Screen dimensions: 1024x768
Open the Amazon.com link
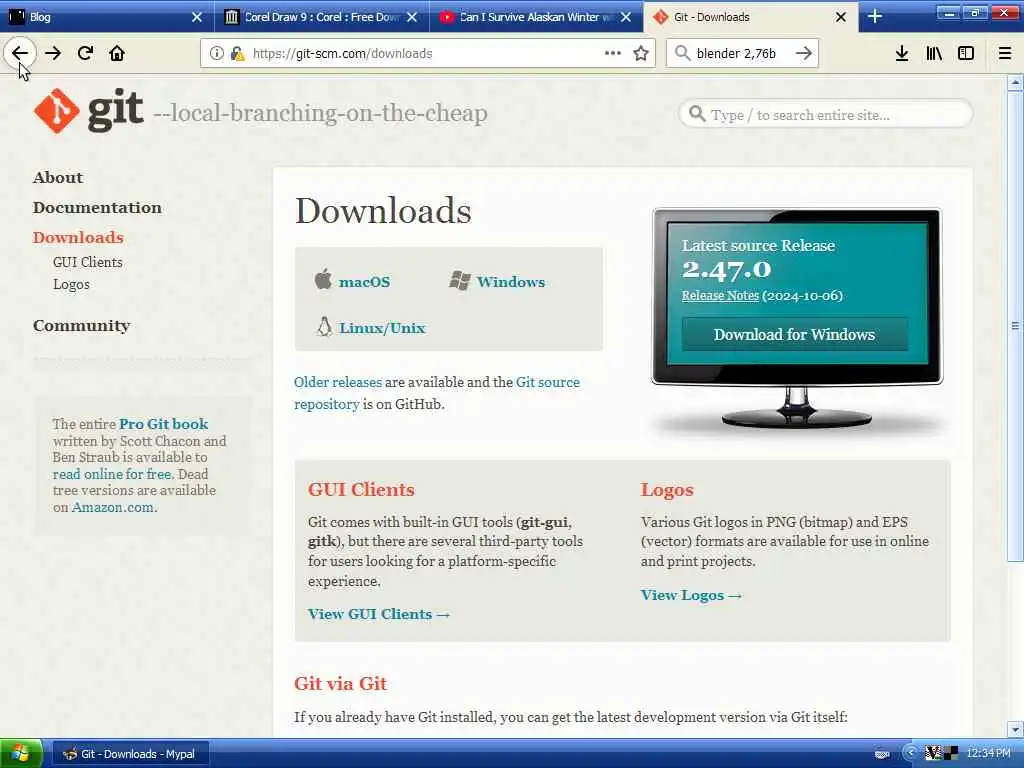tap(113, 508)
